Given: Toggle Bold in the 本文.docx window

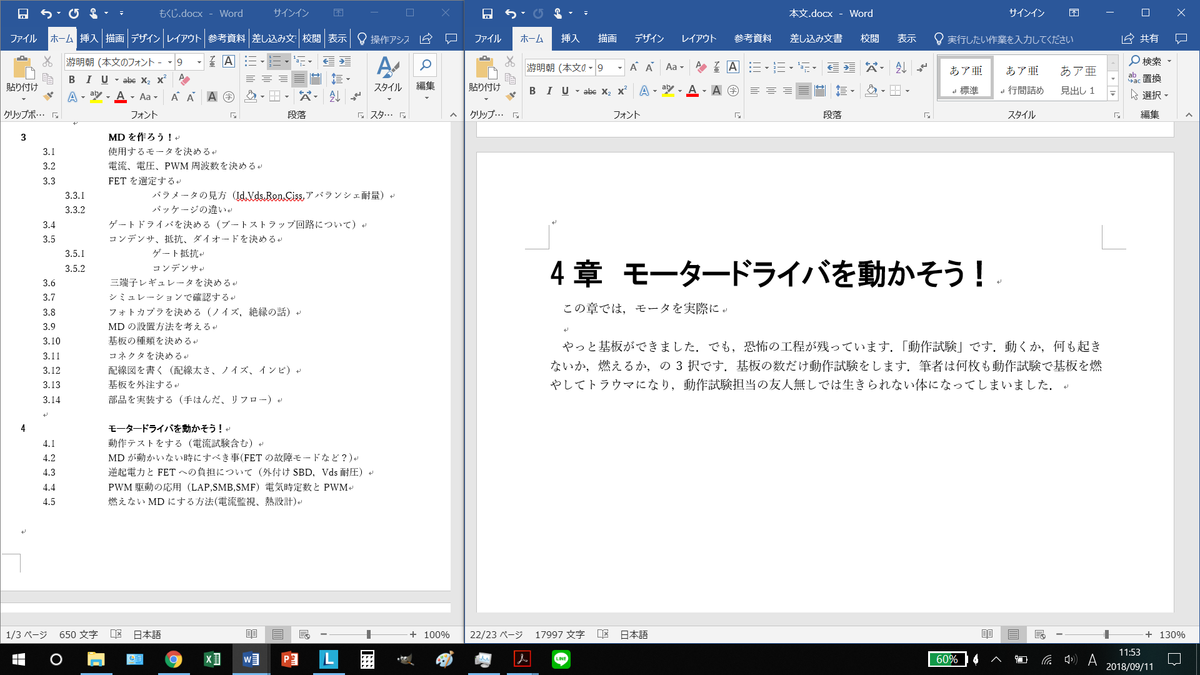Looking at the screenshot, I should pyautogui.click(x=532, y=91).
